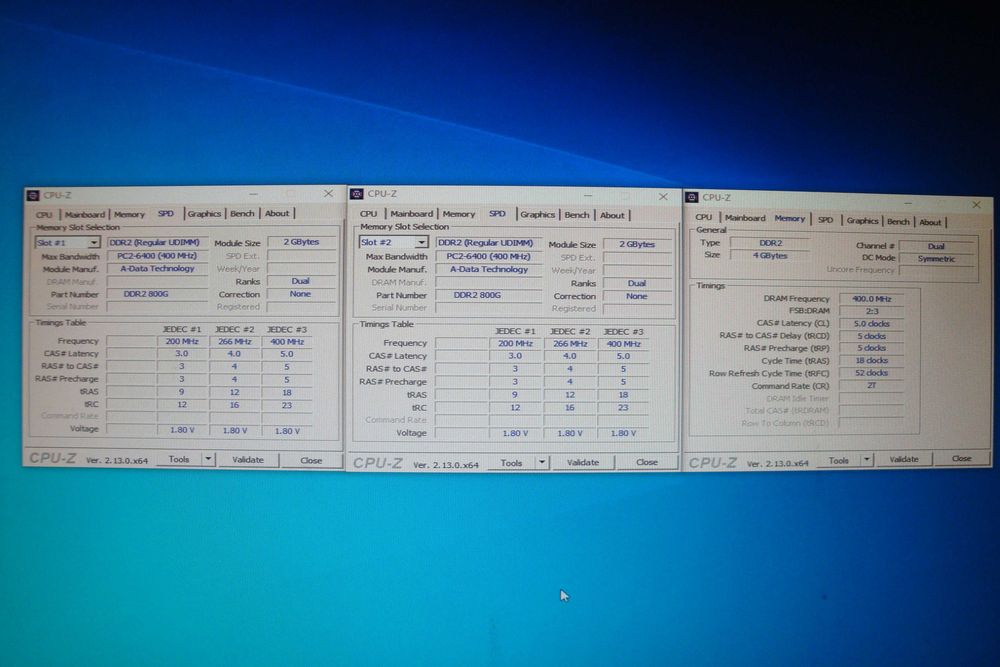Switch to the CPU tab in the middle window
Viewport: 1000px width, 667px height.
(369, 214)
